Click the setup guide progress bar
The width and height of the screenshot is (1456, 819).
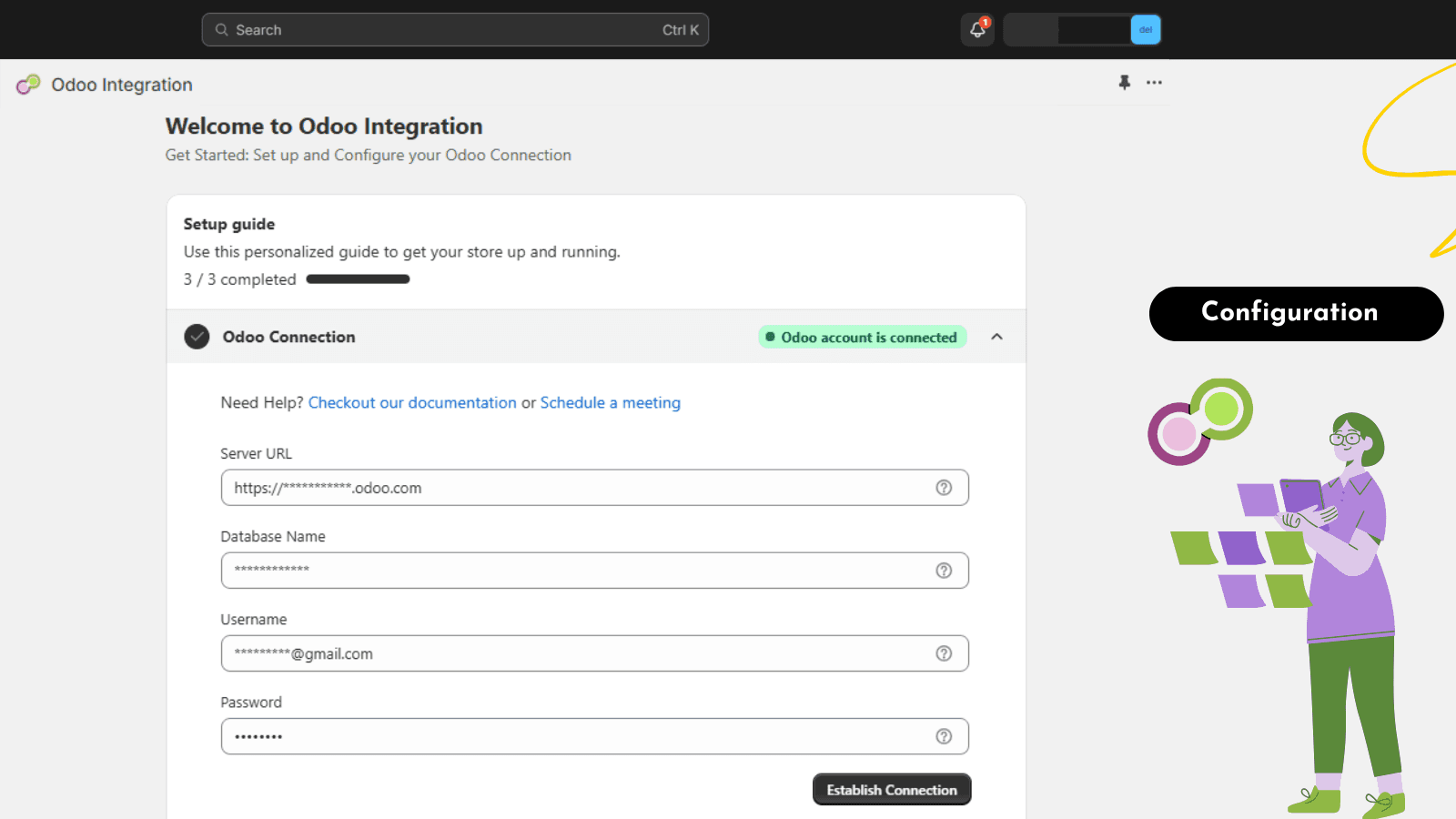click(x=358, y=279)
